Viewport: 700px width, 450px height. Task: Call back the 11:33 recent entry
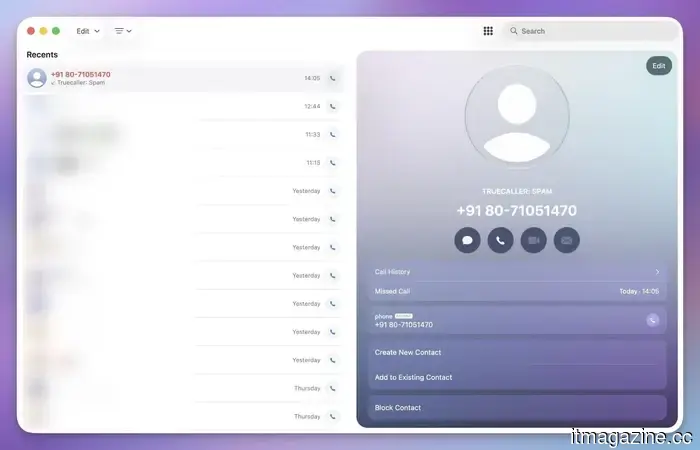tap(333, 134)
